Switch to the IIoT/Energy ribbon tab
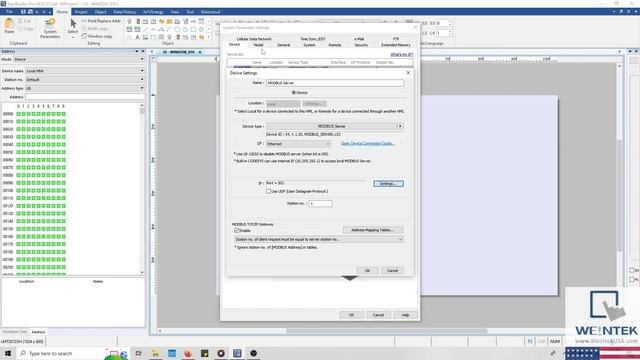This screenshot has width=640, height=360. (153, 12)
